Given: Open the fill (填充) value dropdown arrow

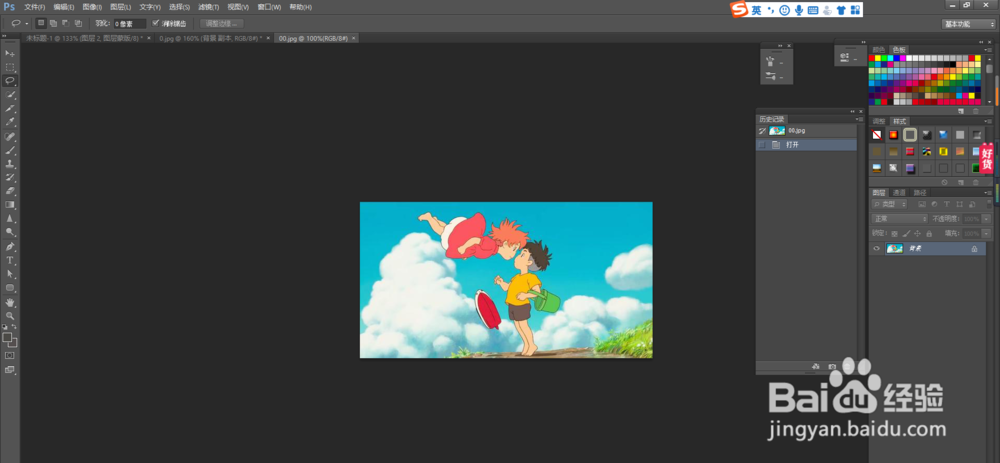Looking at the screenshot, I should (987, 234).
